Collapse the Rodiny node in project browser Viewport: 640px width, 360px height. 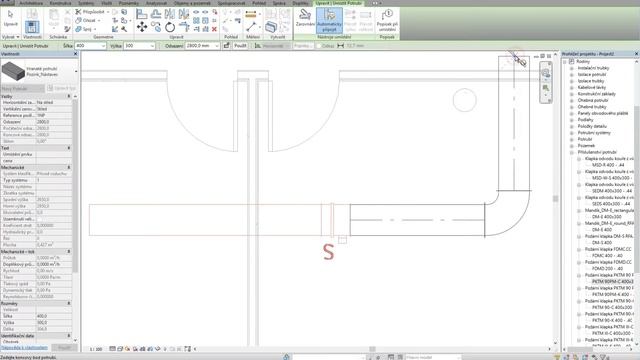tap(565, 62)
